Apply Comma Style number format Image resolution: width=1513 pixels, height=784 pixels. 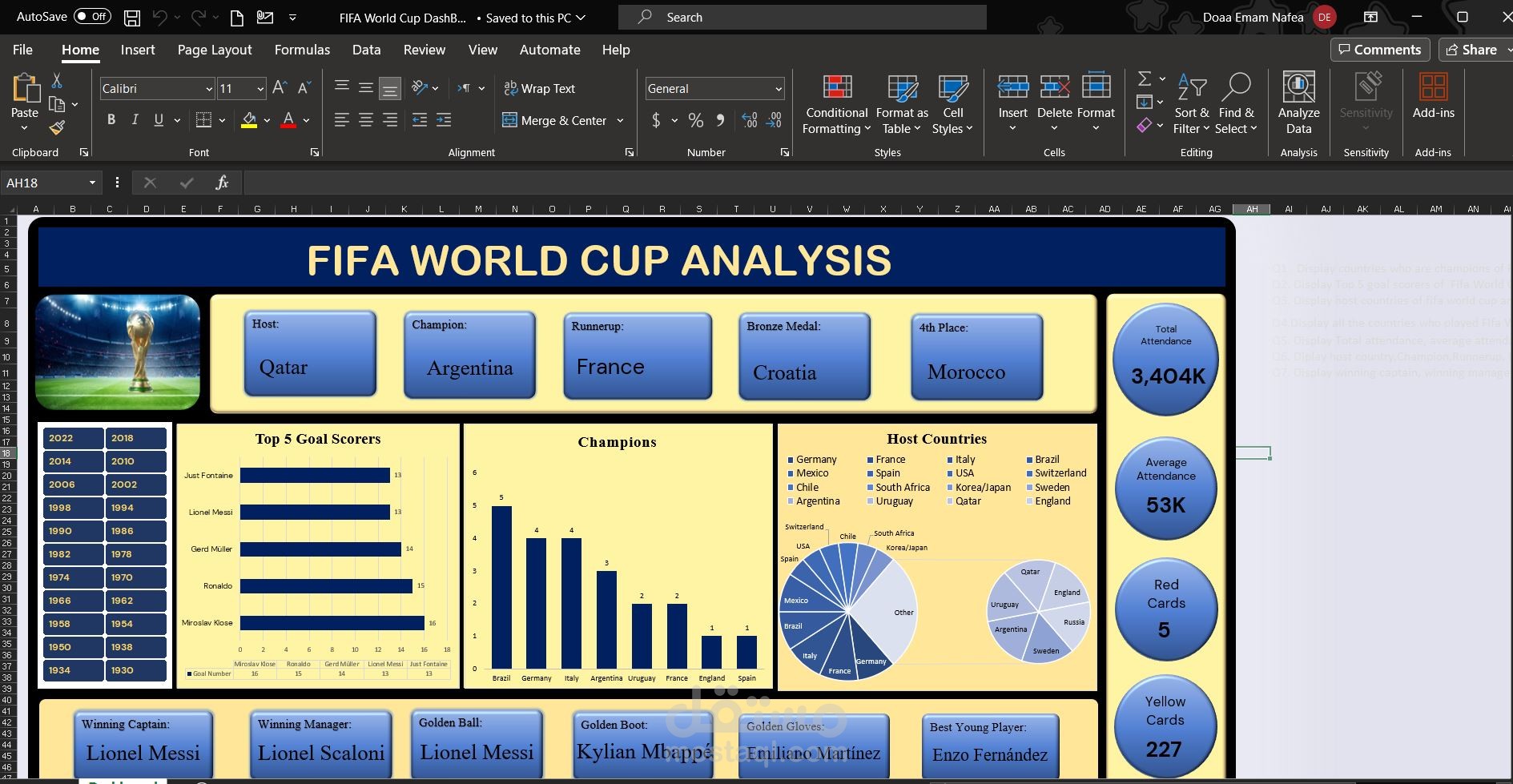[x=720, y=120]
